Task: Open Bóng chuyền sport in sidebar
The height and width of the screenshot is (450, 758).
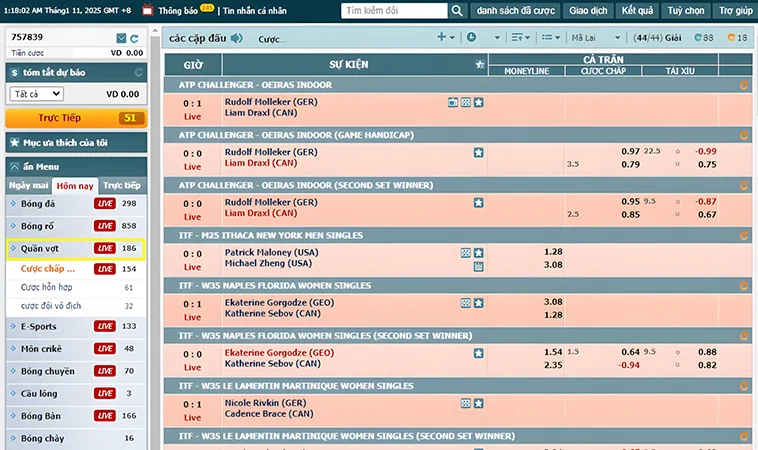Action: tap(76, 371)
